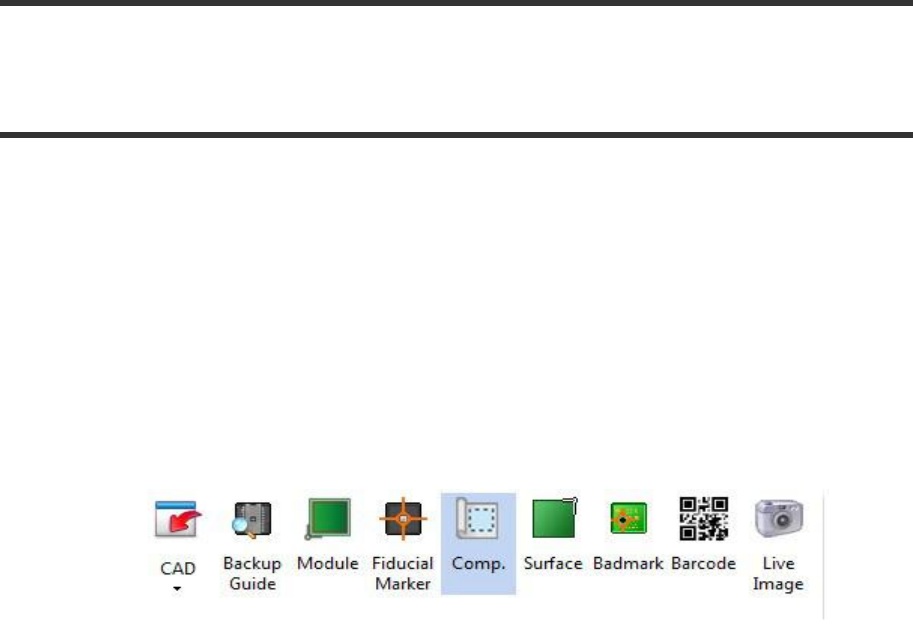Click the Backup Guide text label
This screenshot has height=625, width=913.
click(252, 574)
